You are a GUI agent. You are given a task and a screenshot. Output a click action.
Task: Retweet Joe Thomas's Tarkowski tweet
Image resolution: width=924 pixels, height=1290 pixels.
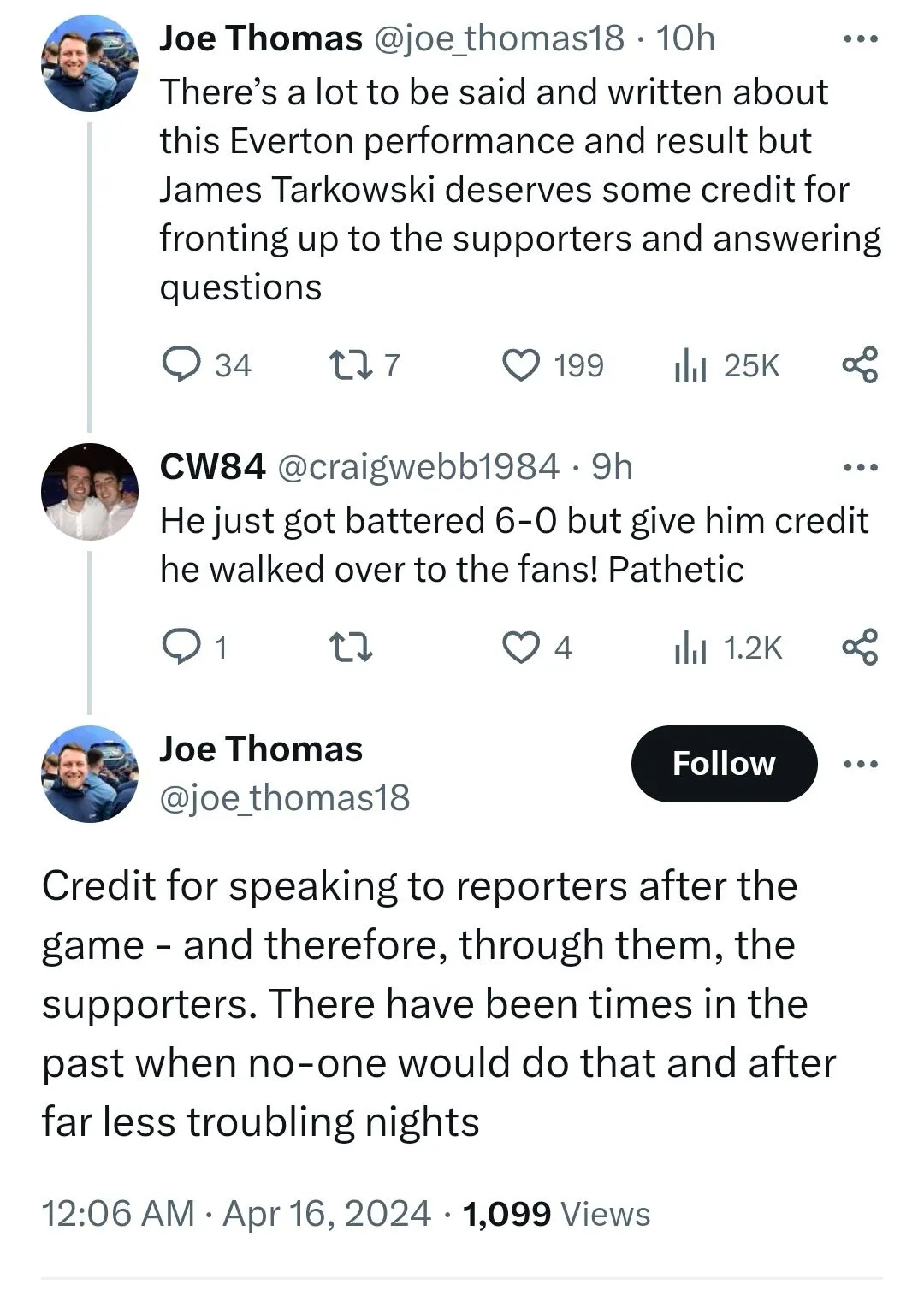coord(350,365)
